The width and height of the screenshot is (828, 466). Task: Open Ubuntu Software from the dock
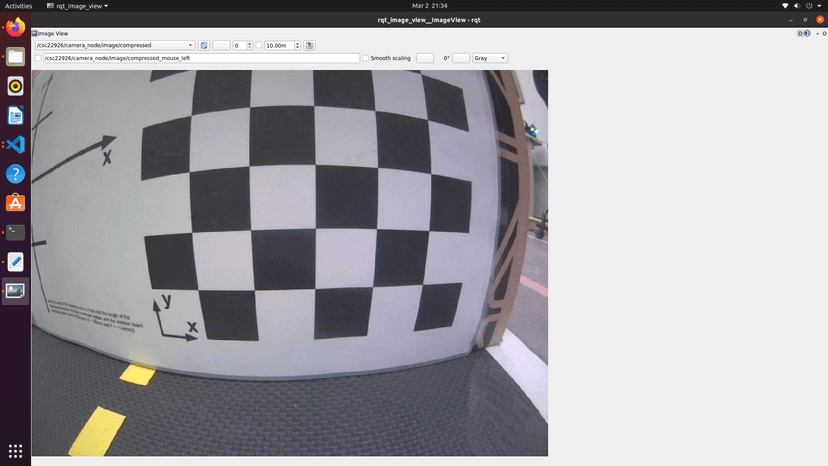[x=15, y=203]
